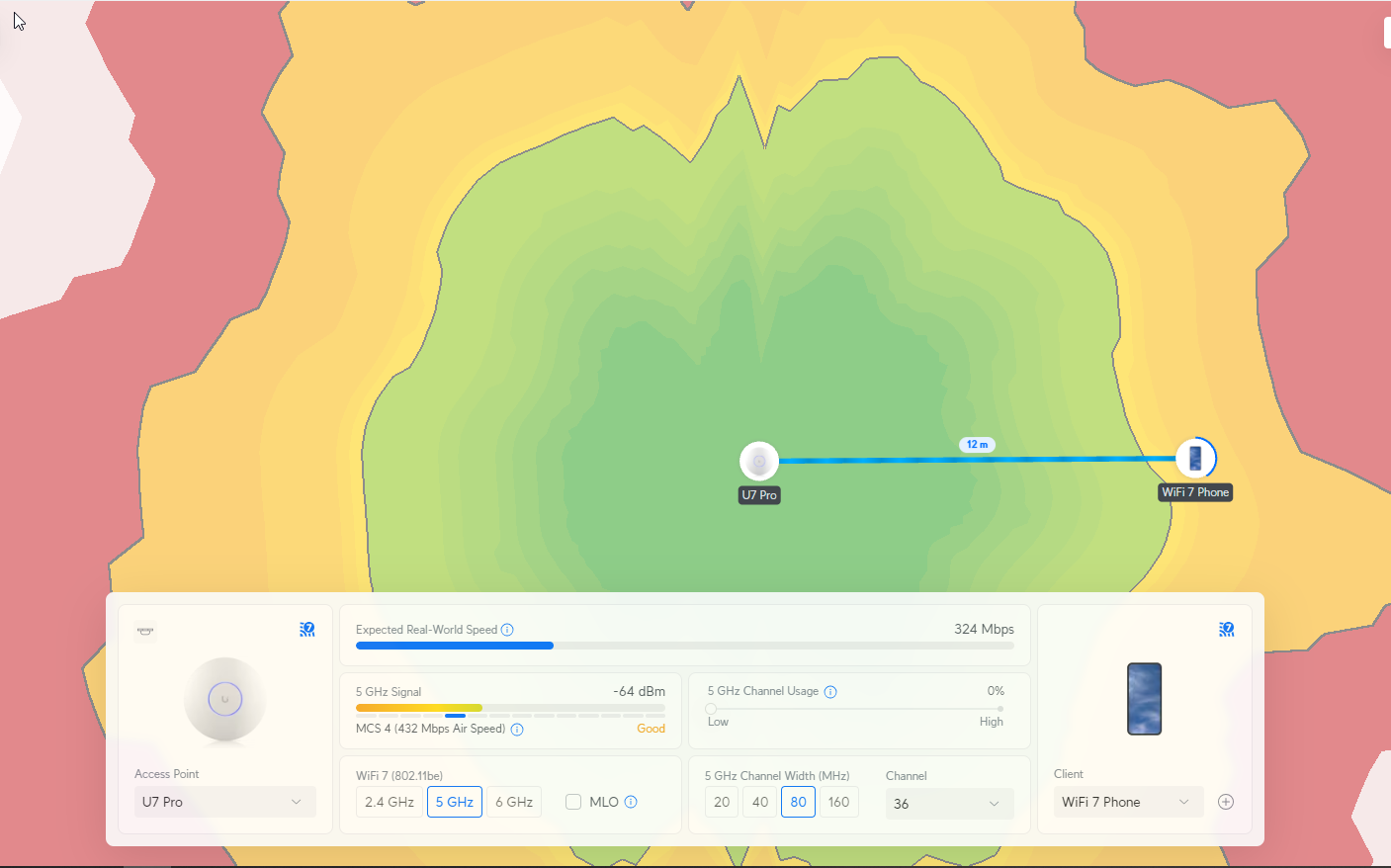The image size is (1391, 868).
Task: Show MCS 4 air speed info icon
Action: pos(517,730)
